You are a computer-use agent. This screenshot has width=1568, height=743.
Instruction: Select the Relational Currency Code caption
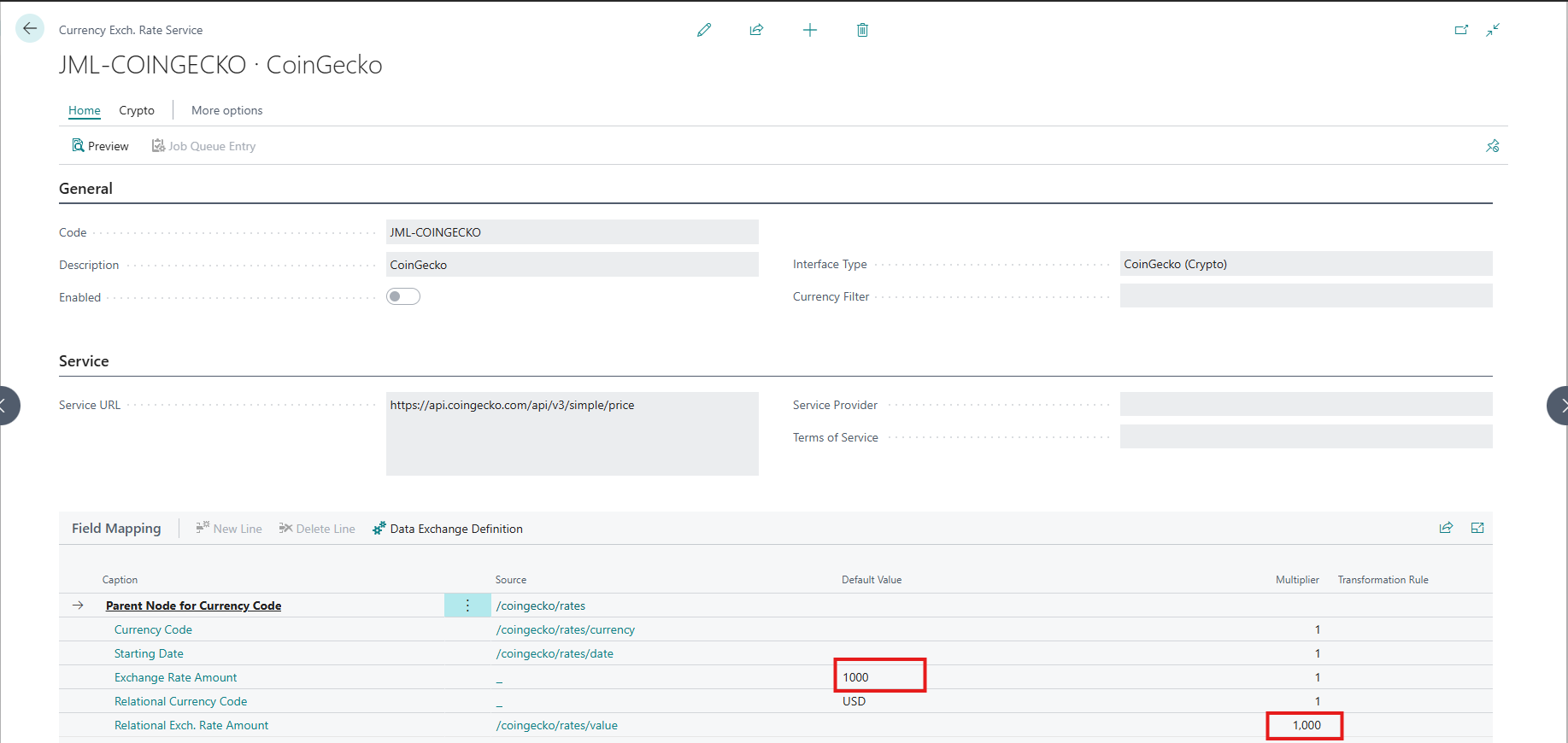click(181, 701)
